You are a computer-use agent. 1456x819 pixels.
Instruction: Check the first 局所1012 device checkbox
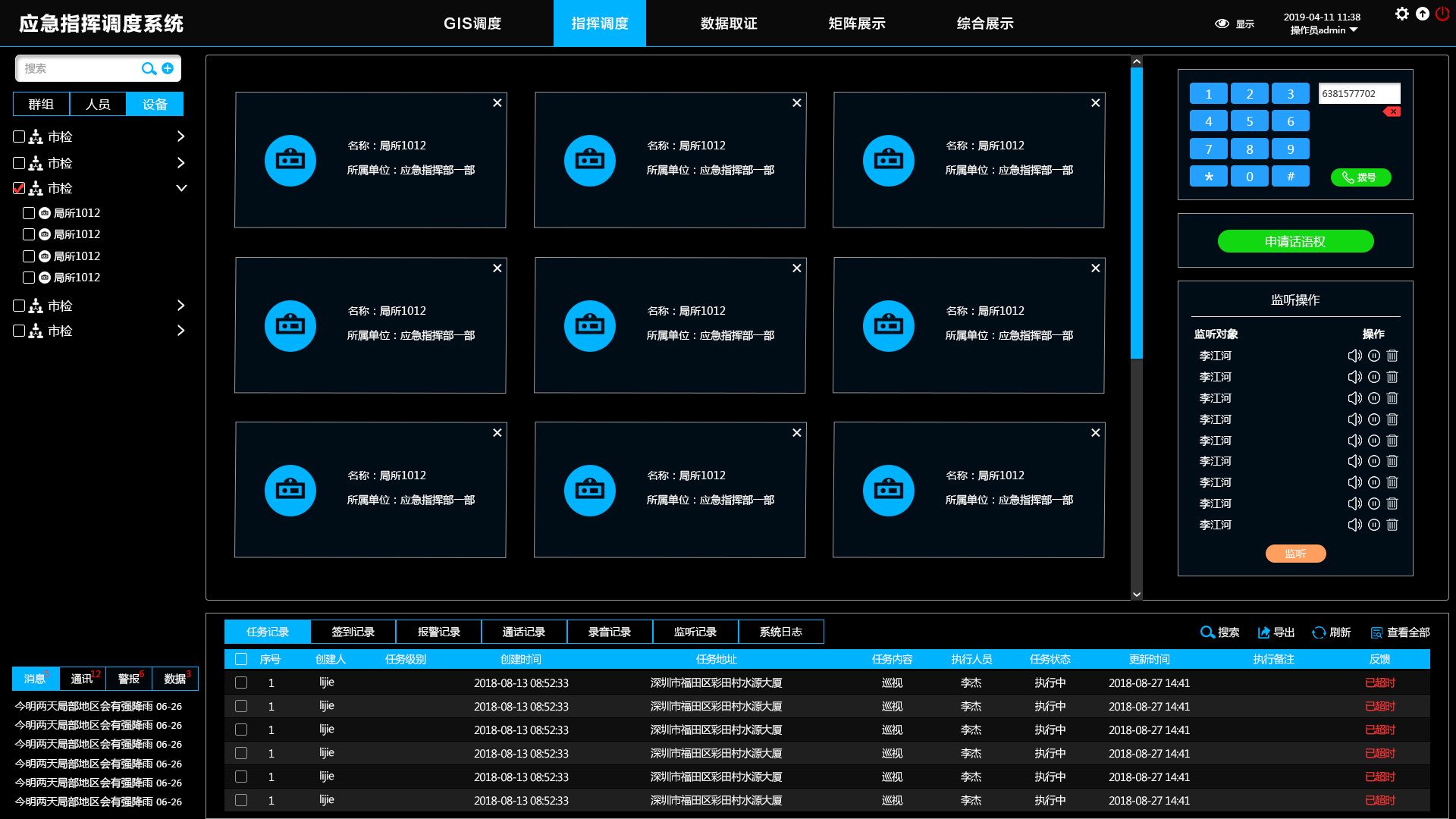click(x=29, y=213)
